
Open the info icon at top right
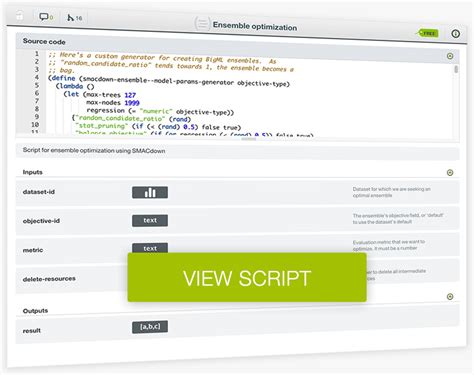(456, 34)
